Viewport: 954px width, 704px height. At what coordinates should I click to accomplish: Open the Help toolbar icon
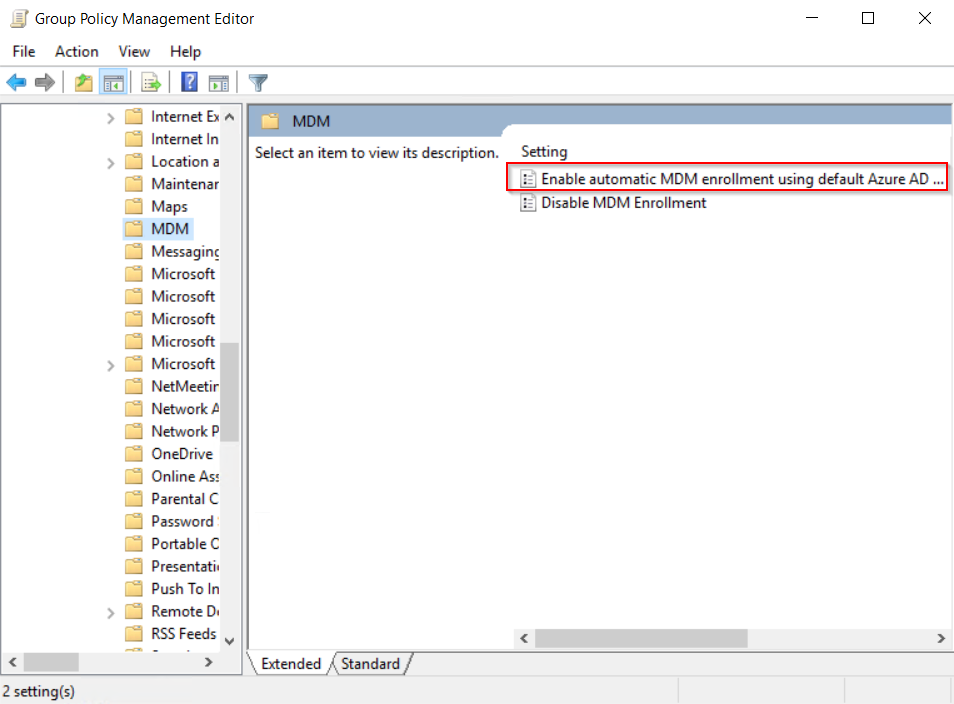coord(189,82)
